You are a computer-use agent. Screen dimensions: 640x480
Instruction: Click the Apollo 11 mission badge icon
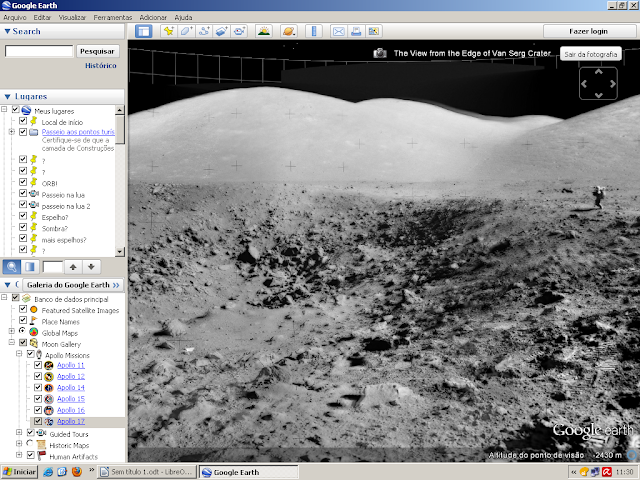tap(49, 365)
